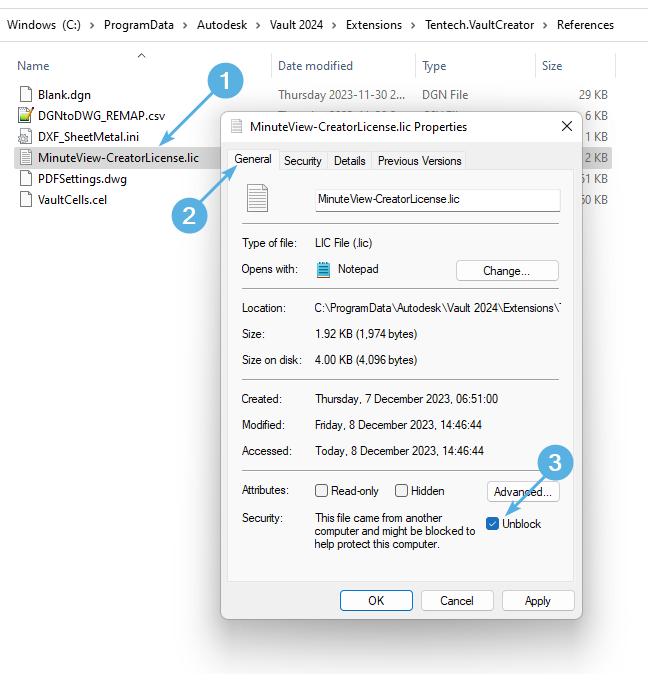Expand the chevron after Vault 2024 in path

334,25
